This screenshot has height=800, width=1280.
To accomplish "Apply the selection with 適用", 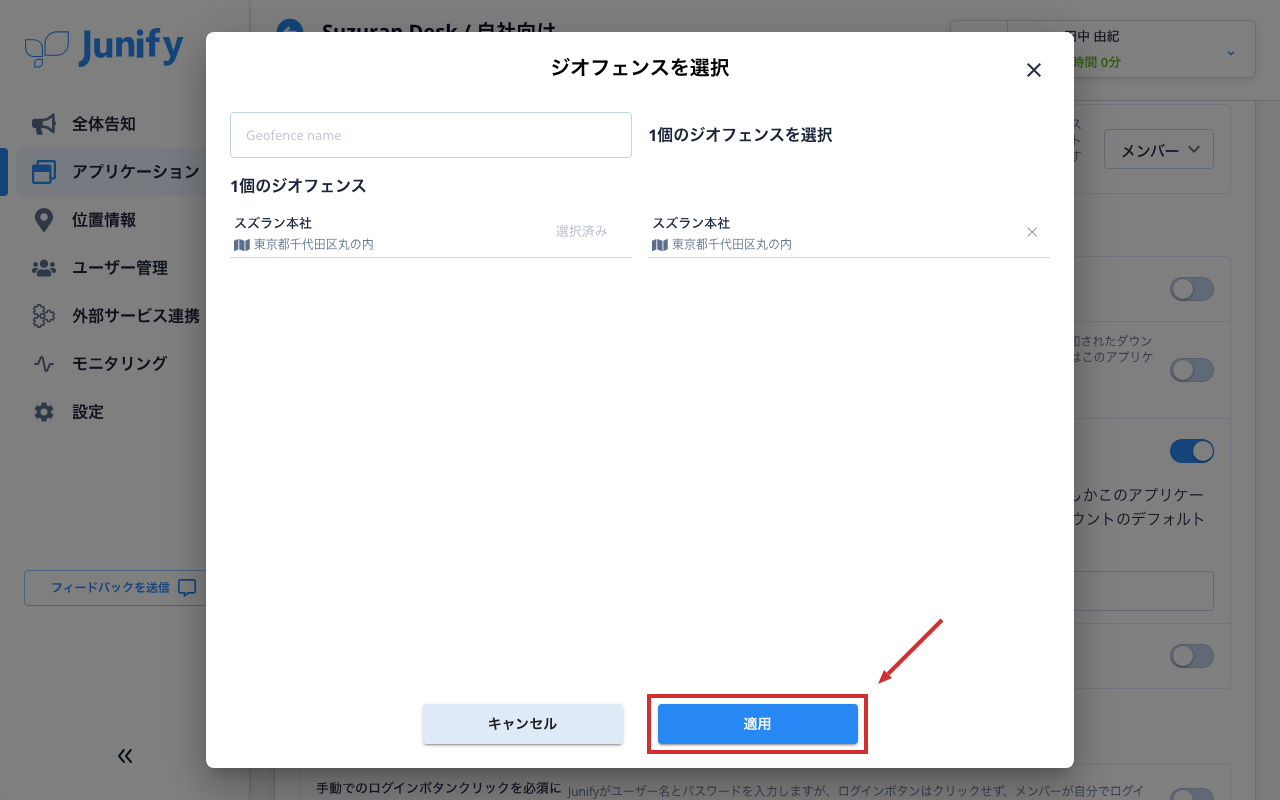I will pos(758,724).
